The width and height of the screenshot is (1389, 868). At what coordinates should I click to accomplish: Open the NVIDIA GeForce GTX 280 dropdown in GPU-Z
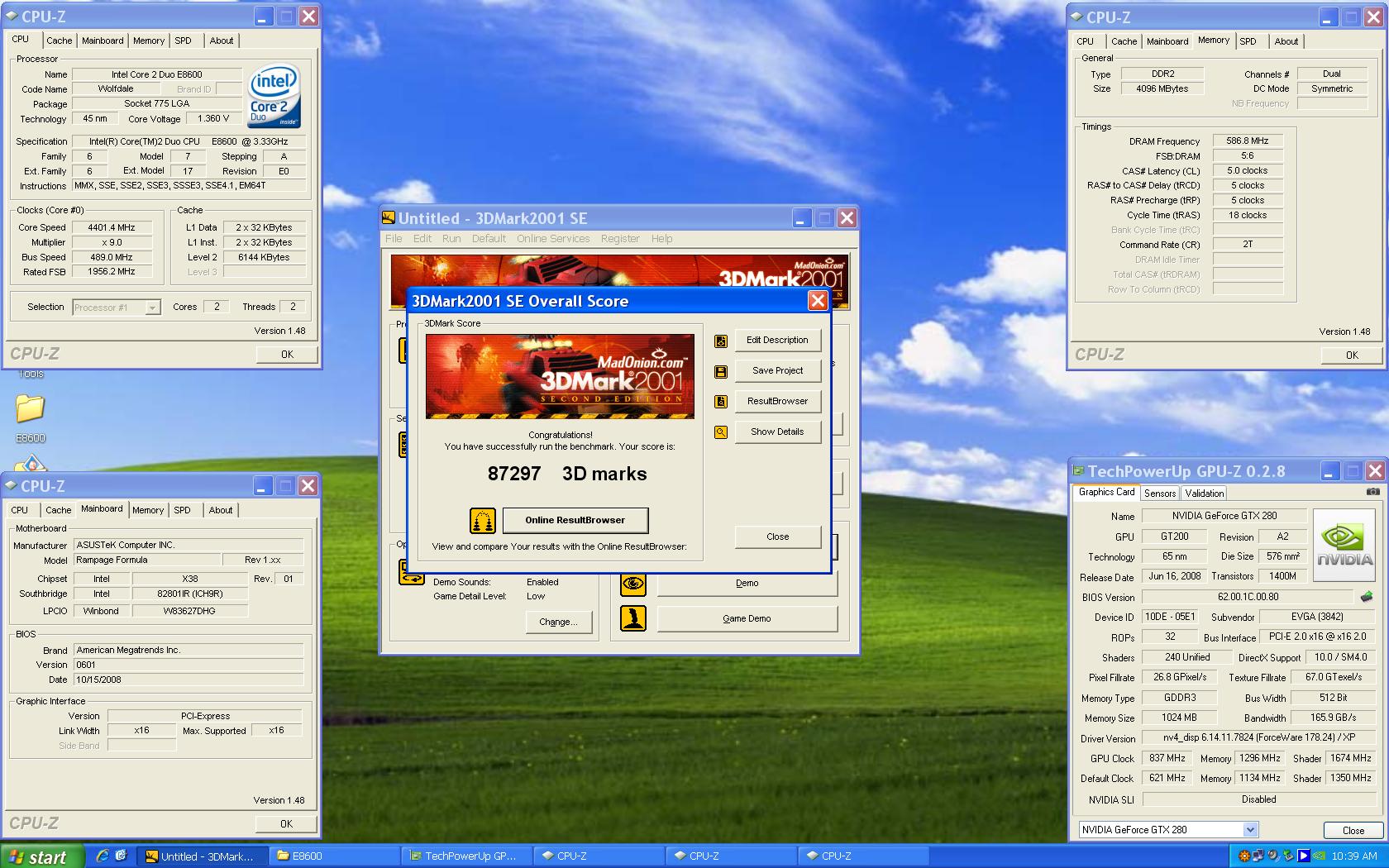1250,829
